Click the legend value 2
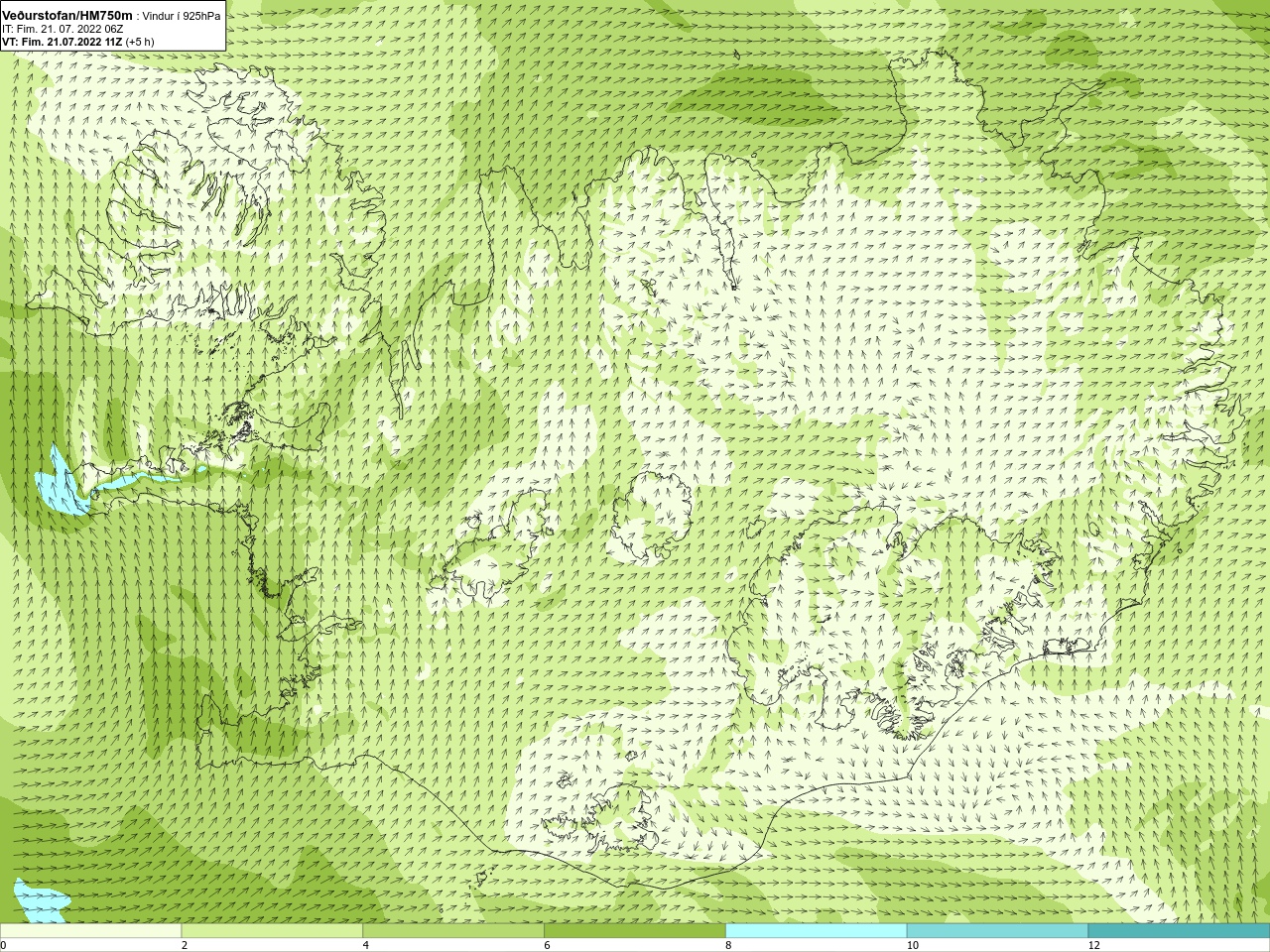Screen dimensions: 1270x952 click(185, 945)
